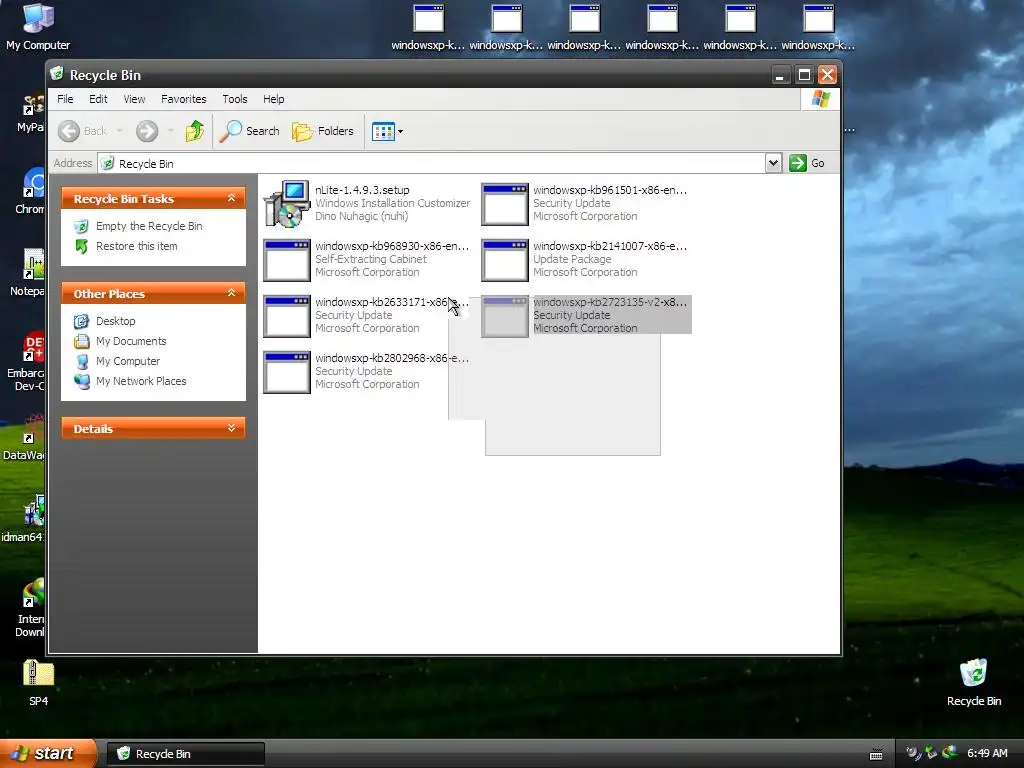Click the Internet Download desktop icon
Viewport: 1024px width, 768px height.
coord(33,593)
